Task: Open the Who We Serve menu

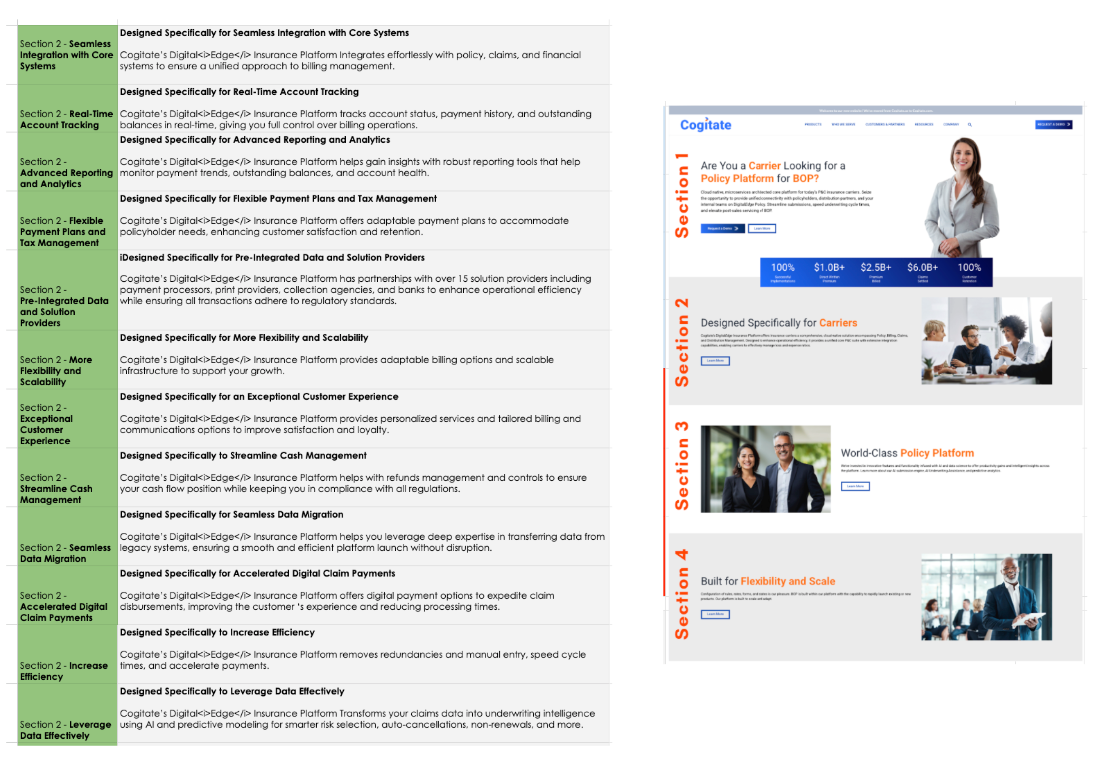Action: [842, 125]
